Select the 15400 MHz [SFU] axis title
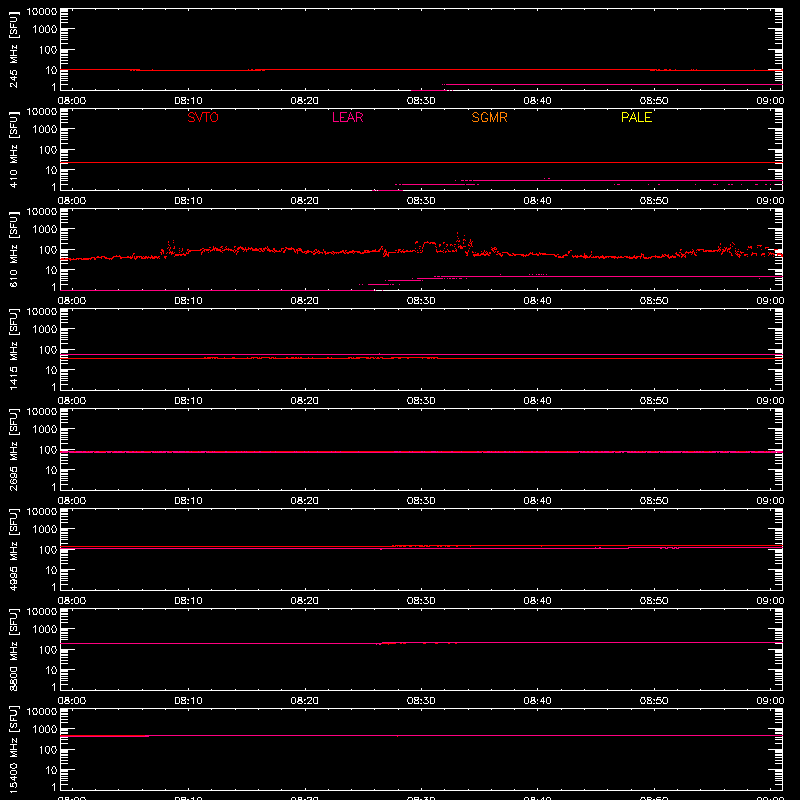 tap(13, 749)
